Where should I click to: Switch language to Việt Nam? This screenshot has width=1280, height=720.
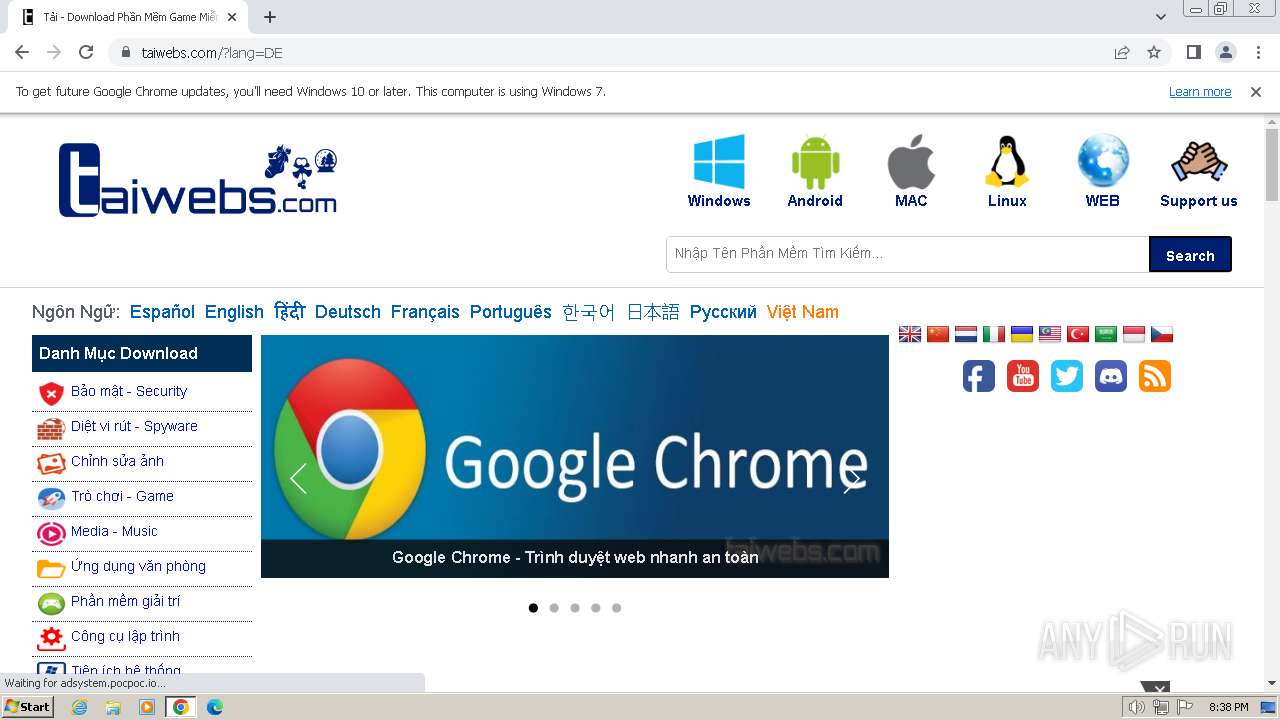coord(803,312)
